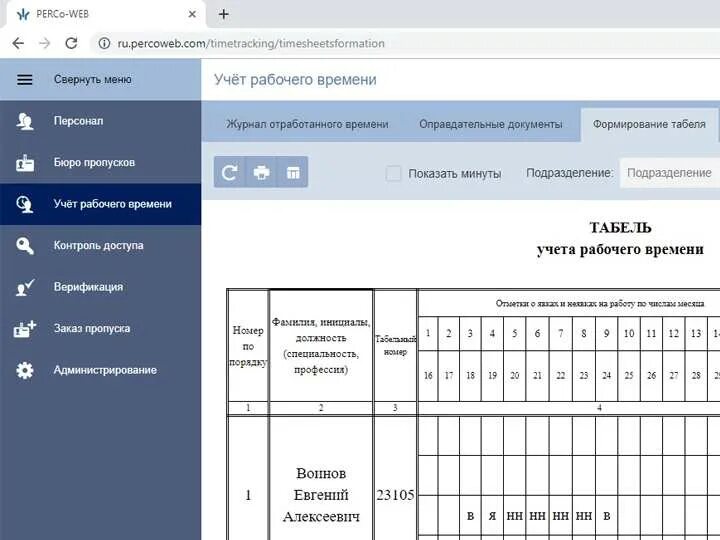Open Бюро пропусков menu section
The height and width of the screenshot is (540, 720).
click(101, 163)
